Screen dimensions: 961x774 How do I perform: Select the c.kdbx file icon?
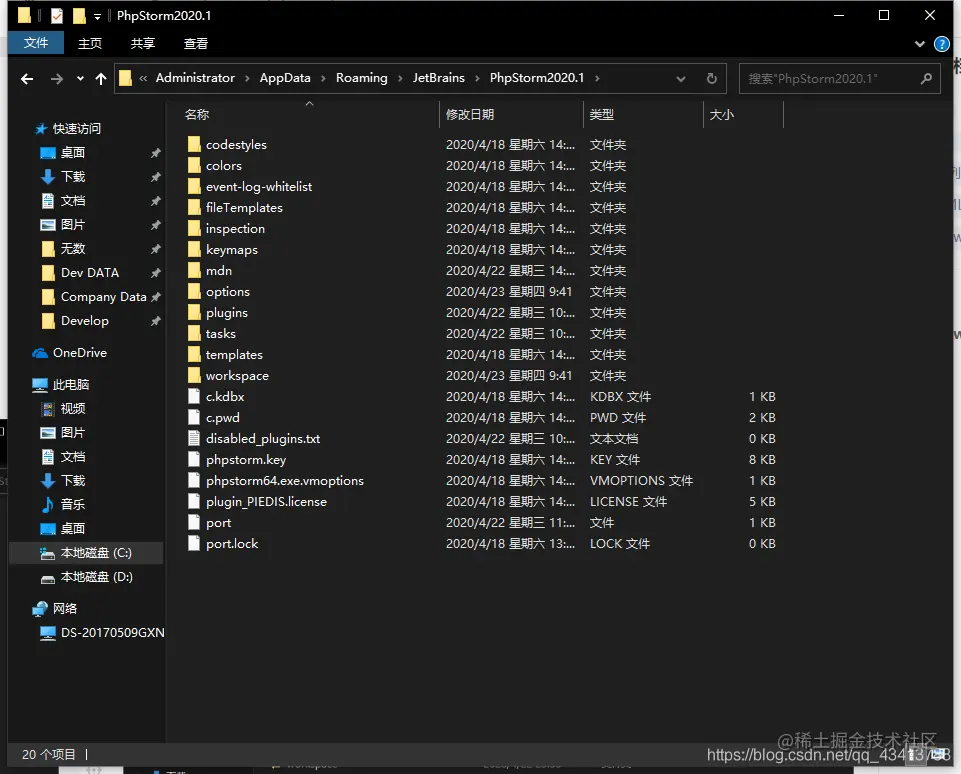point(194,396)
